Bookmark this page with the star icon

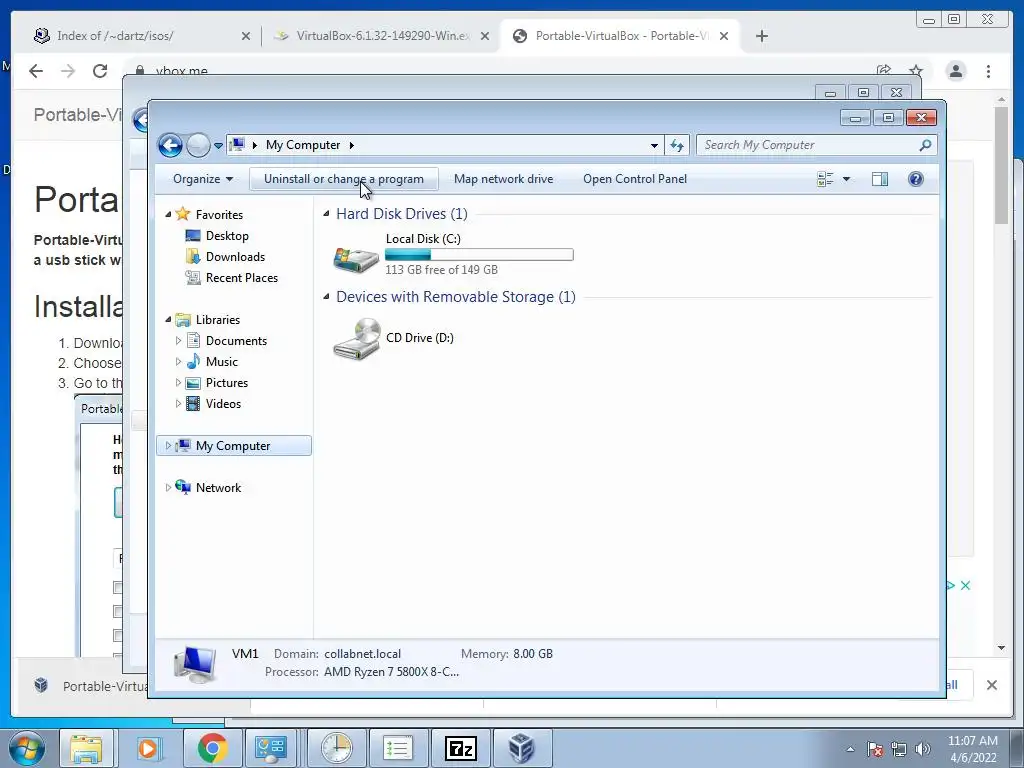[916, 71]
